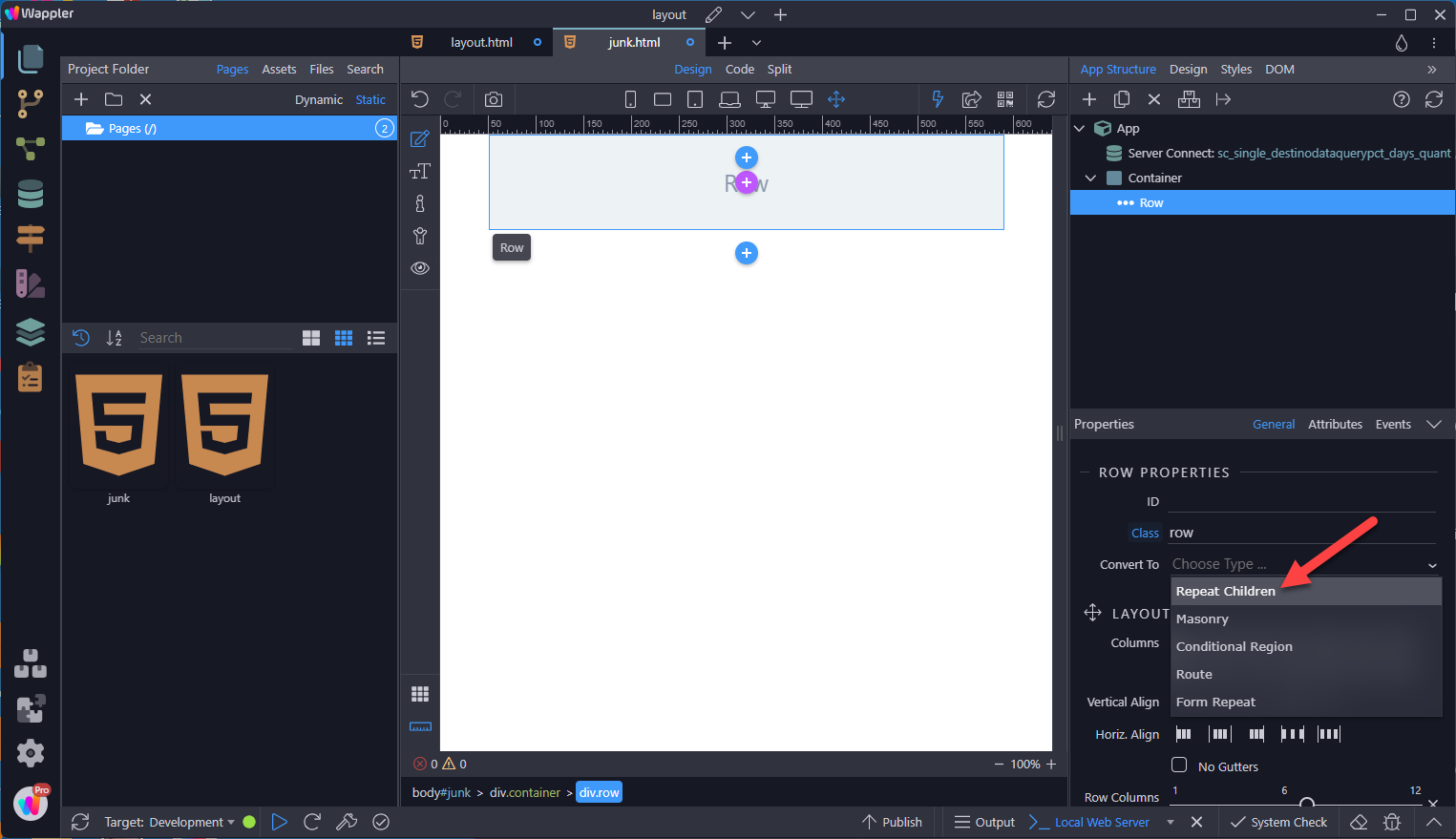Switch pages view to Static

pyautogui.click(x=370, y=99)
